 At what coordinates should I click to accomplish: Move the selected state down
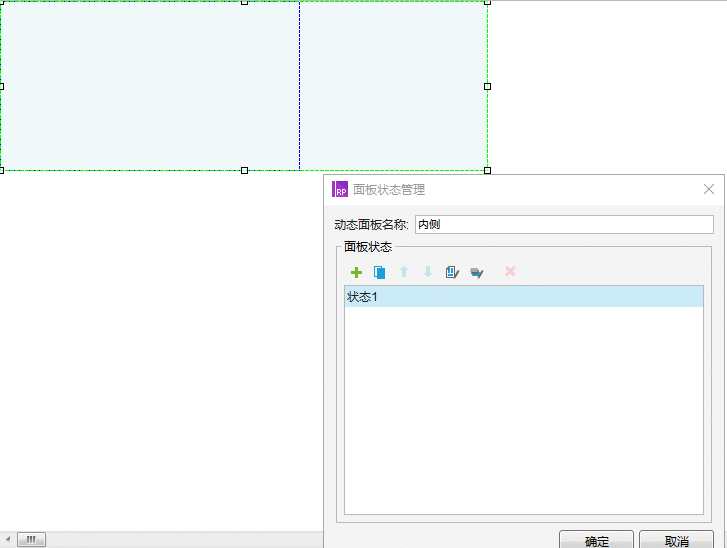pyautogui.click(x=428, y=272)
